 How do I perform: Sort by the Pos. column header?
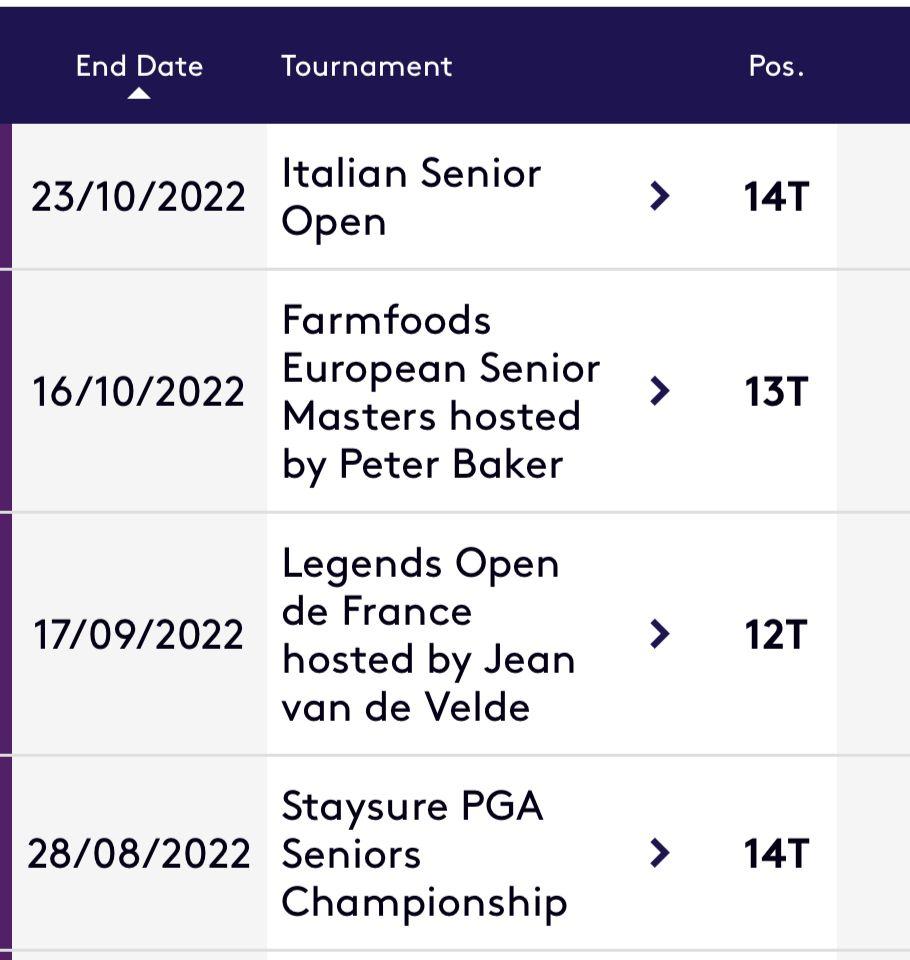pyautogui.click(x=776, y=66)
